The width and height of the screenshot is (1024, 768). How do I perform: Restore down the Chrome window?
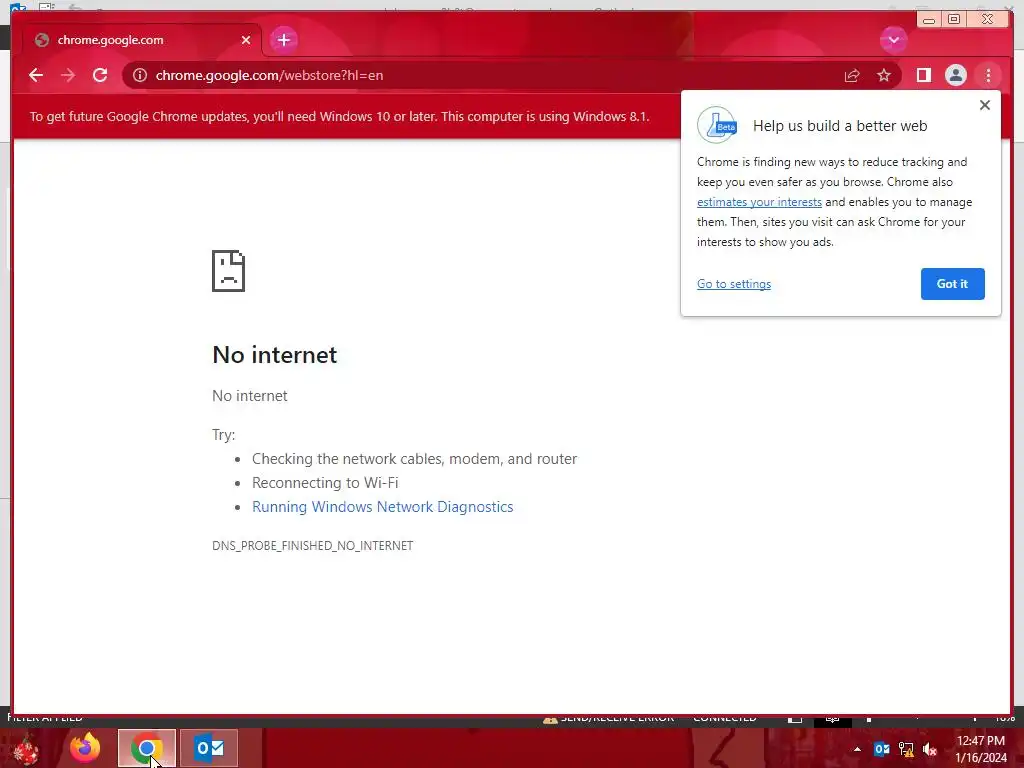tap(954, 20)
